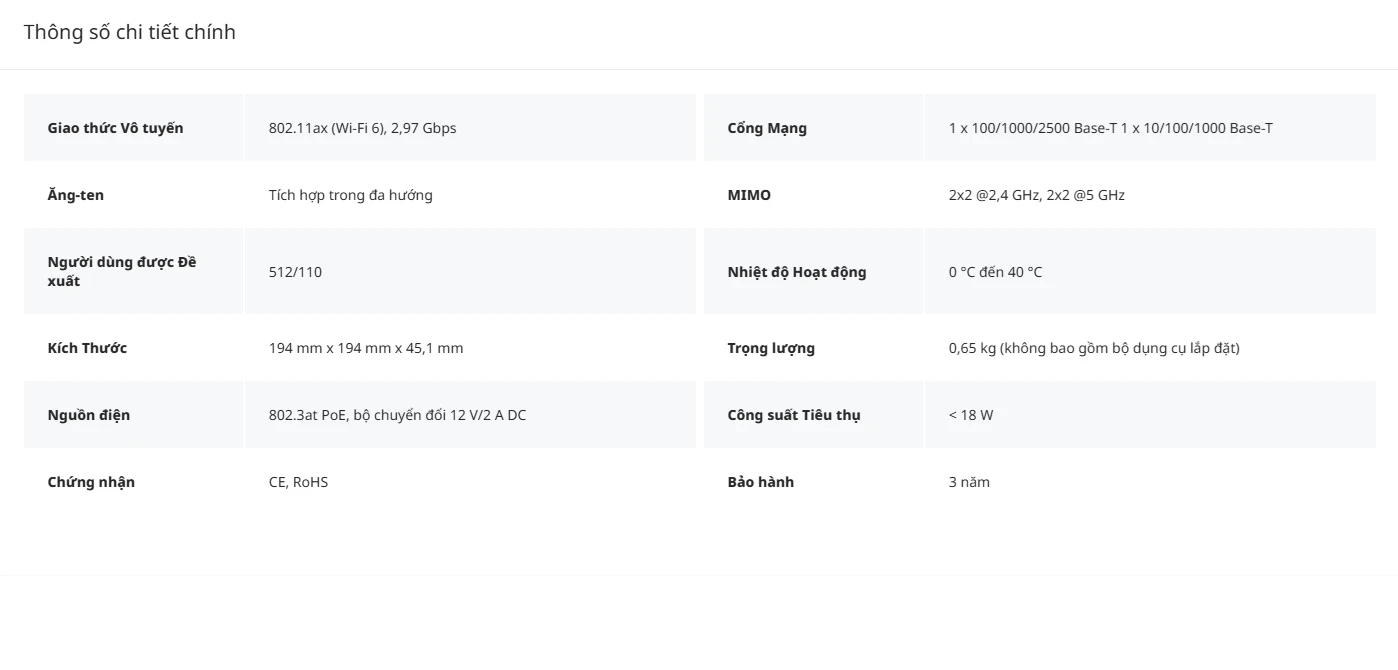Select the 'MIMO' label
This screenshot has width=1398, height=670.
tap(749, 195)
